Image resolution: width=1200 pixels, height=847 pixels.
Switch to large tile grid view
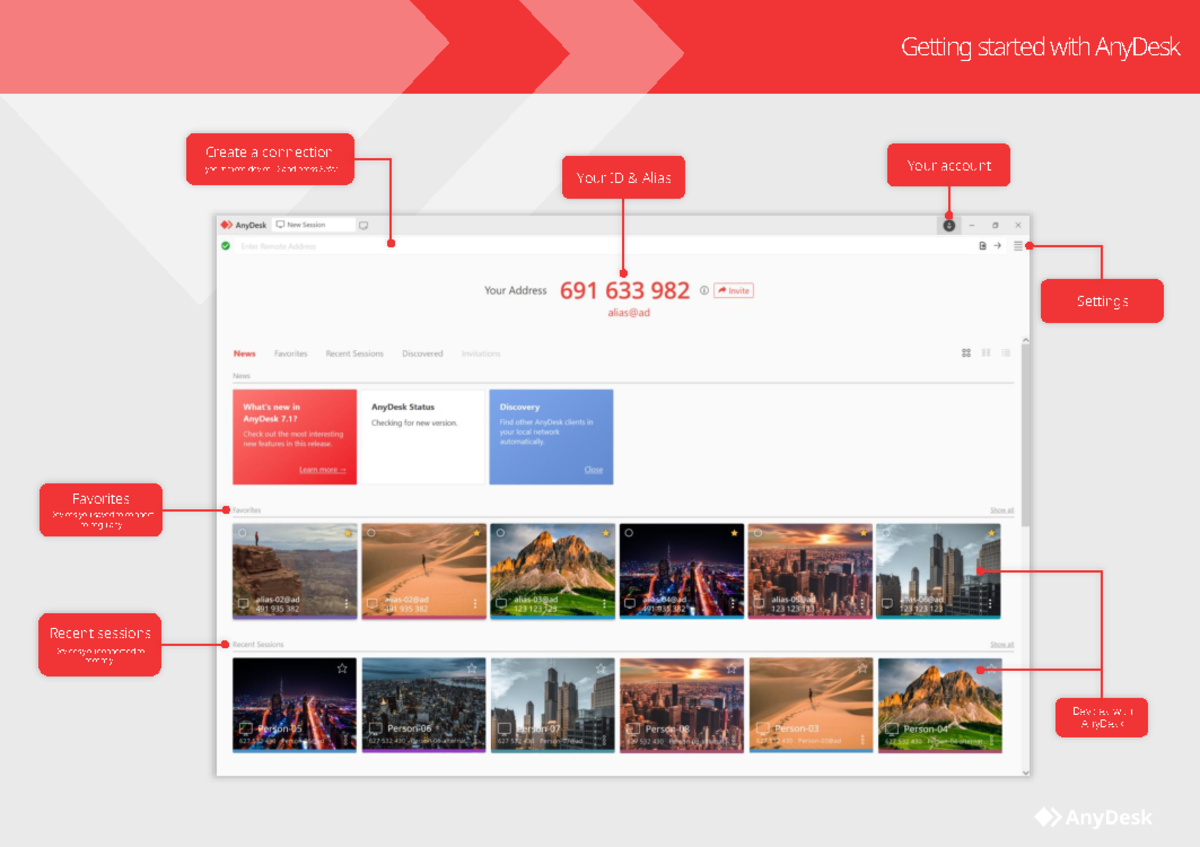click(966, 353)
